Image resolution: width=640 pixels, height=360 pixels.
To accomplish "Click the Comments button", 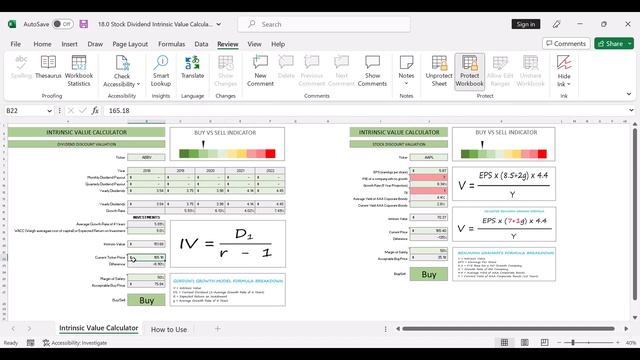I will point(566,43).
